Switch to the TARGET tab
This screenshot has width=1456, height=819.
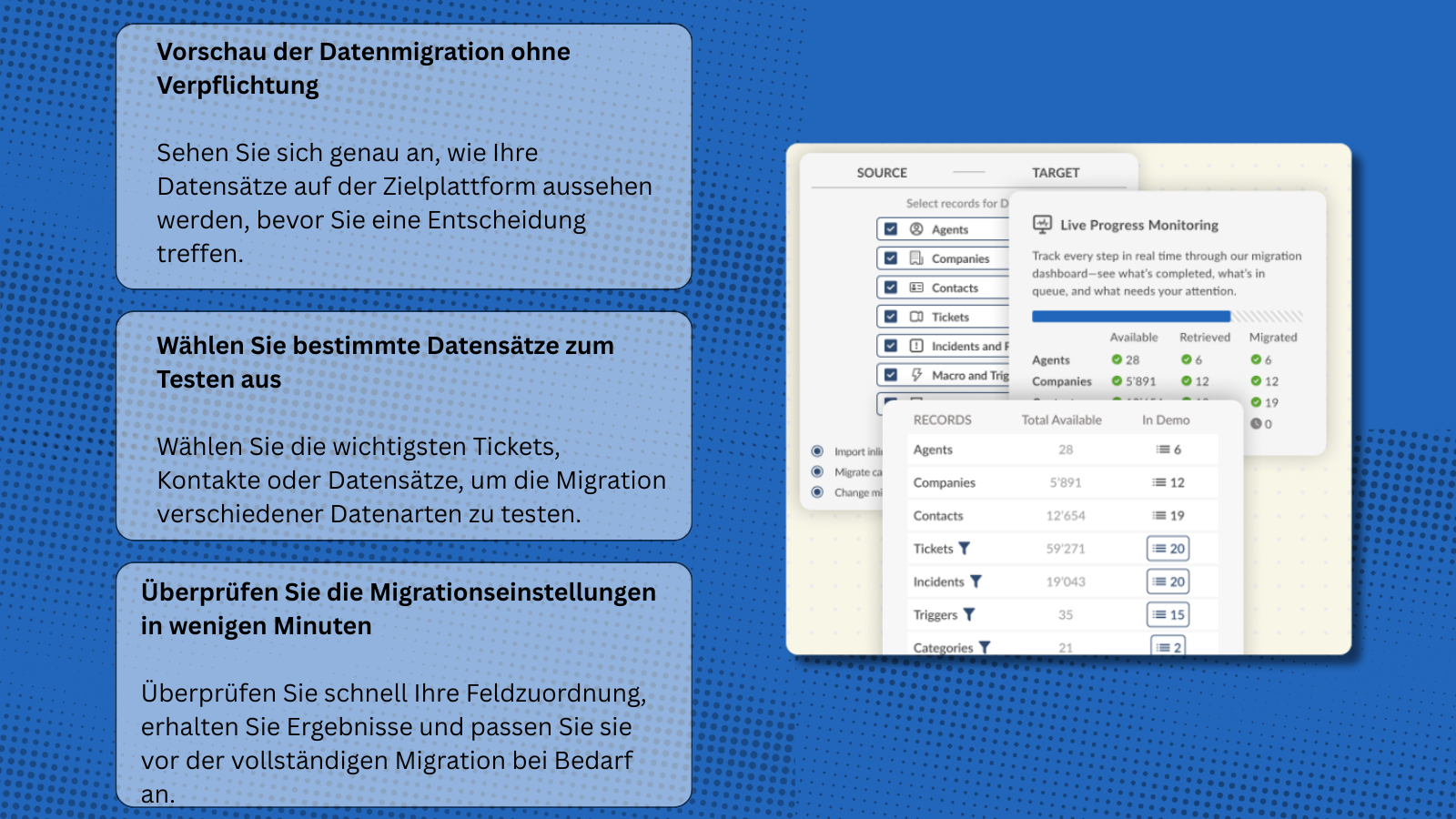[1056, 173]
